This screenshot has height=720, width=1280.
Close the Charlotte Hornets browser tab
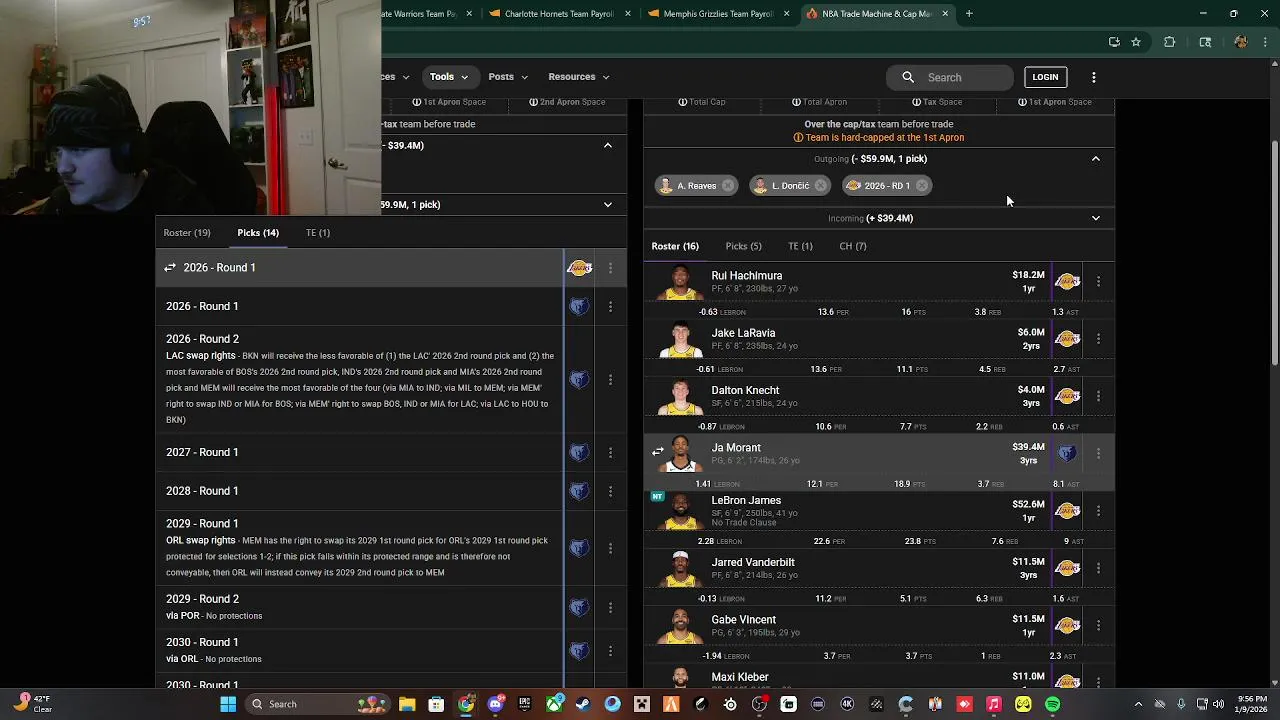pos(628,14)
